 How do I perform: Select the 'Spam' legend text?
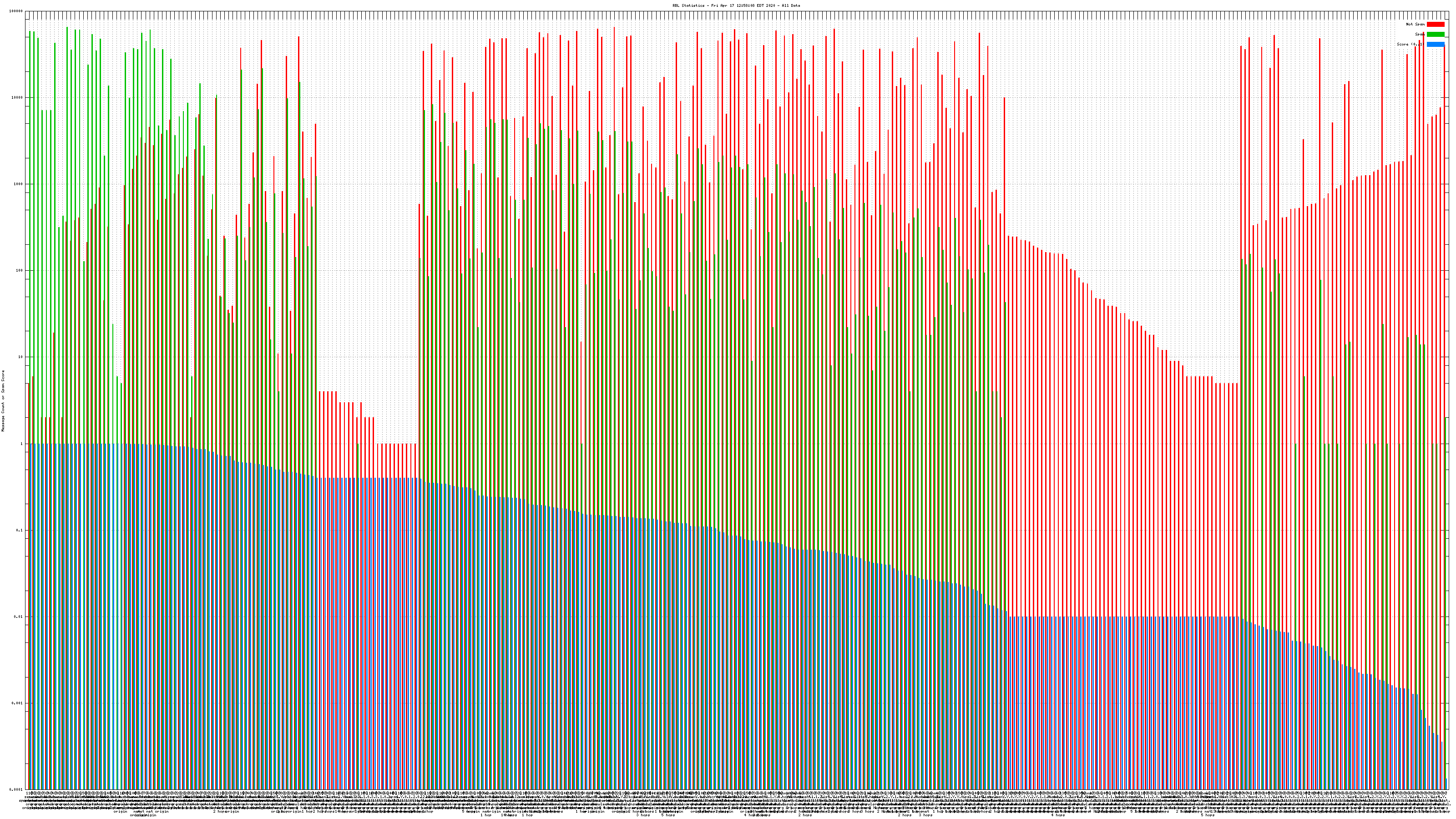[1419, 35]
